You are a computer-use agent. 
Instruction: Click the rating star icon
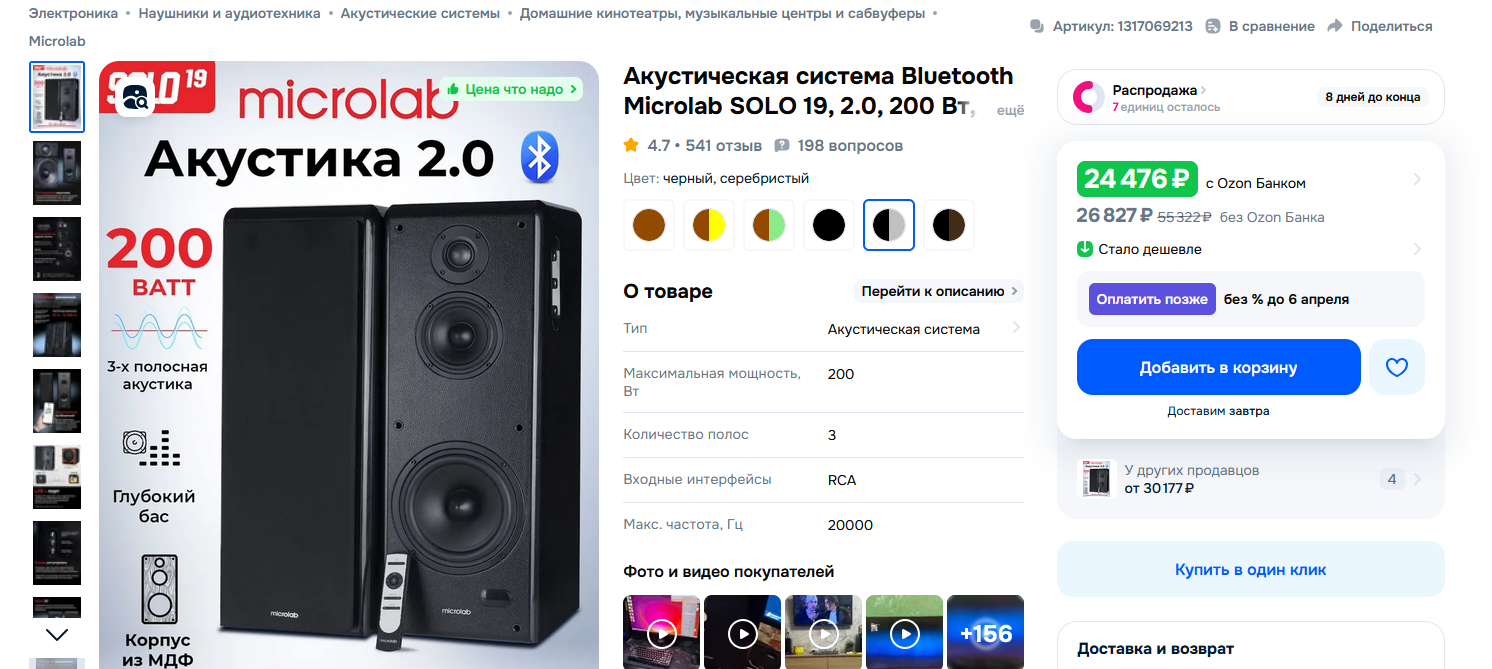click(631, 145)
